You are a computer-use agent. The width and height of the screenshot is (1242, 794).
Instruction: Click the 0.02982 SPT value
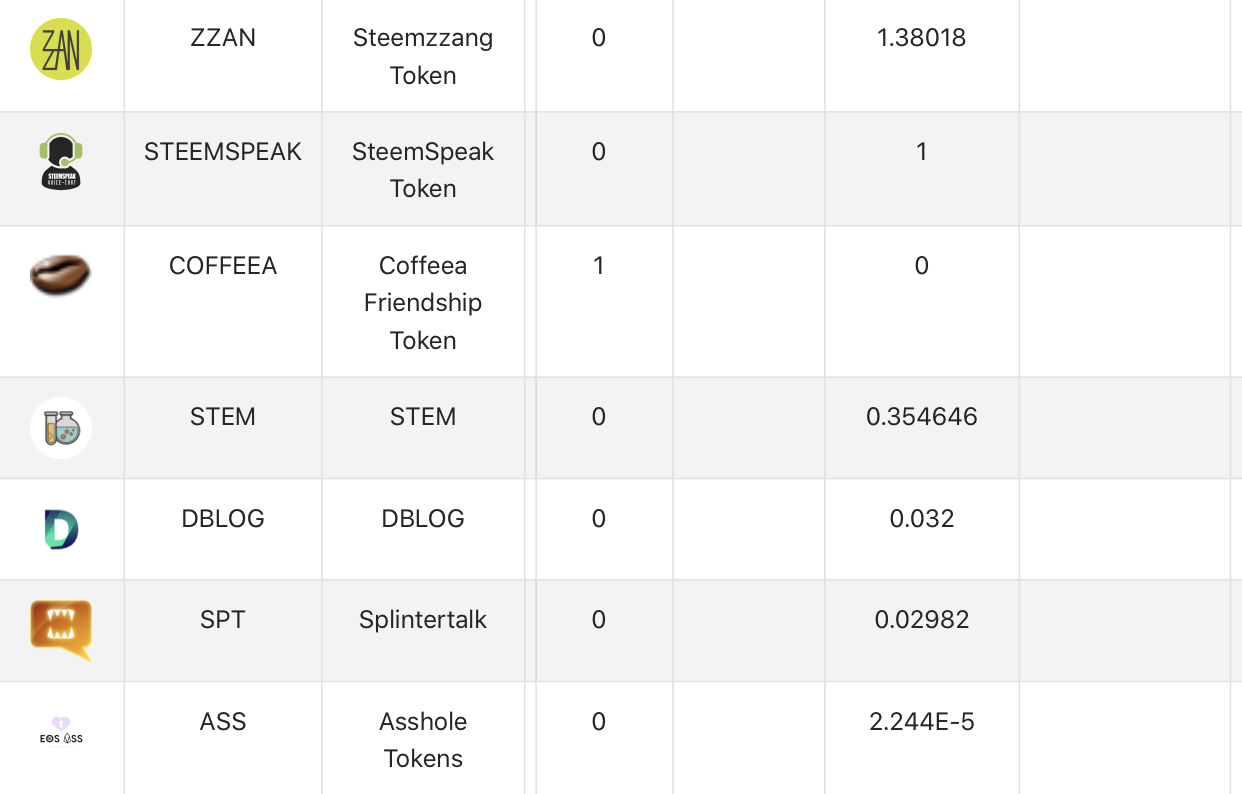click(921, 620)
